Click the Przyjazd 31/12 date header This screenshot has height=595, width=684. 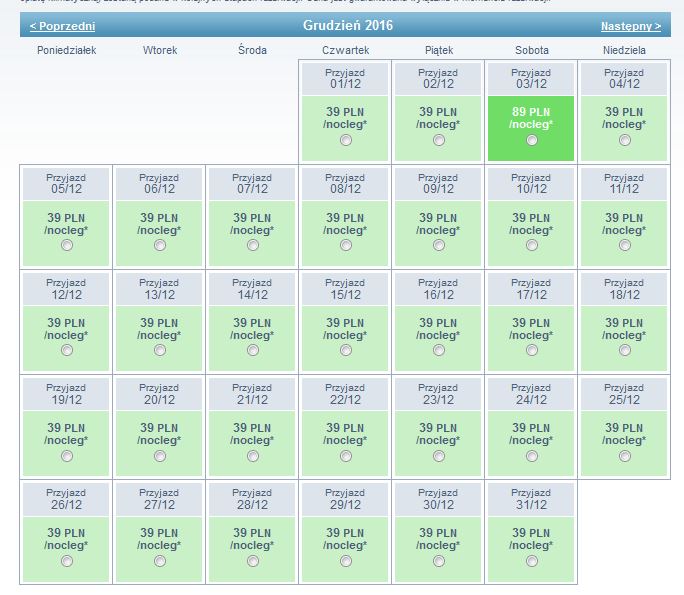coord(531,499)
